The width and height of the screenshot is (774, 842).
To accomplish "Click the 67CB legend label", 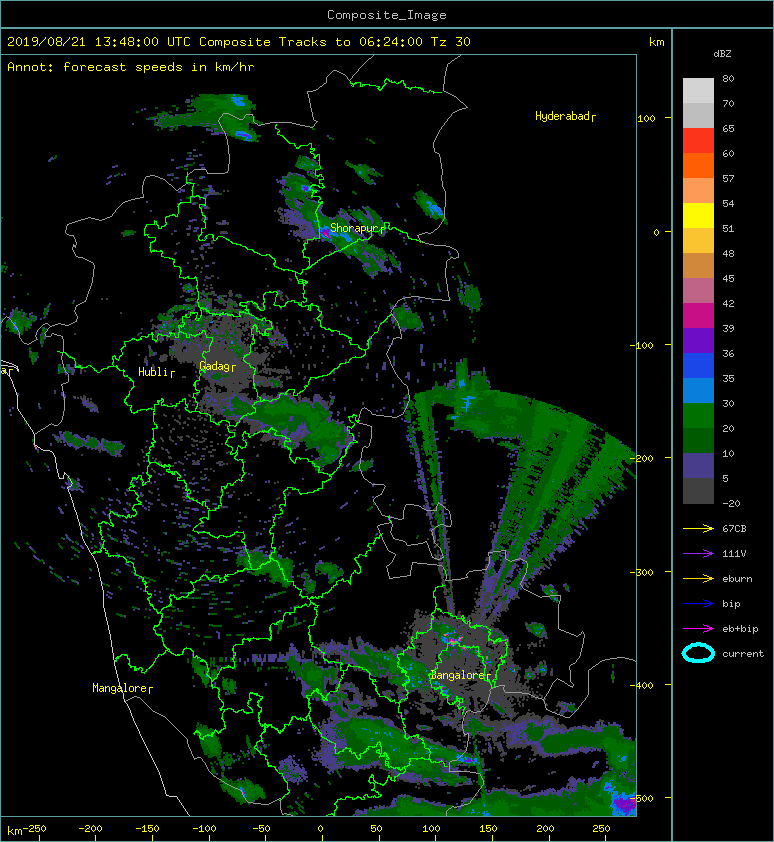I will (734, 528).
